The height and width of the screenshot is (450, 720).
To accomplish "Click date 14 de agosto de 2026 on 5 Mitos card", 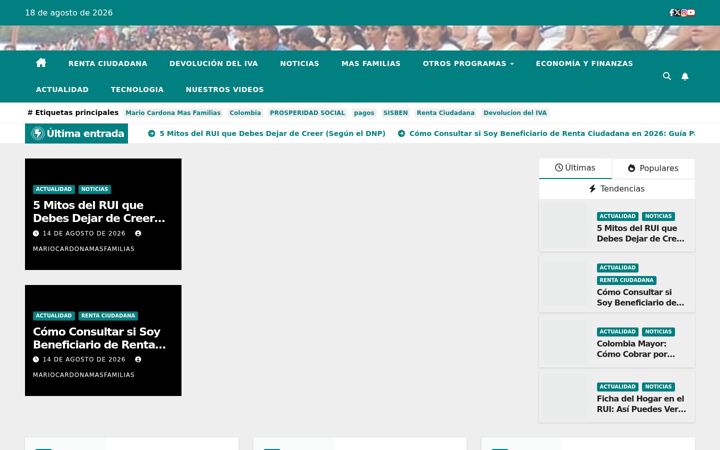I will pos(84,233).
